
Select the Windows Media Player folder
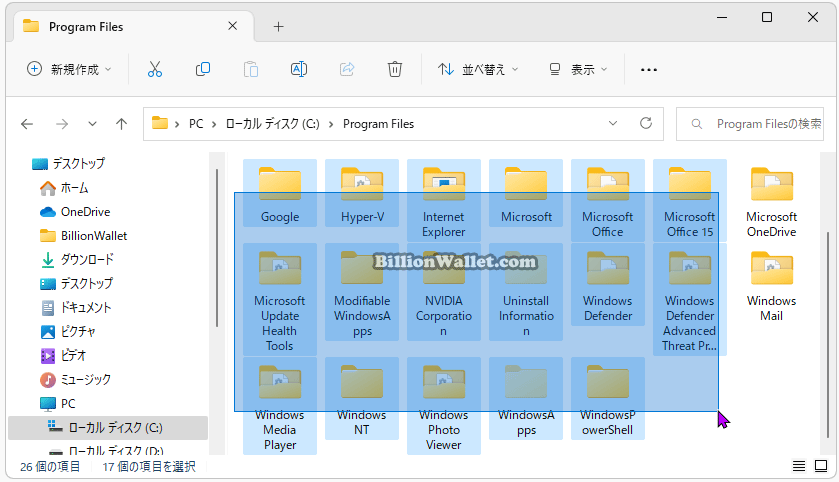click(x=280, y=406)
